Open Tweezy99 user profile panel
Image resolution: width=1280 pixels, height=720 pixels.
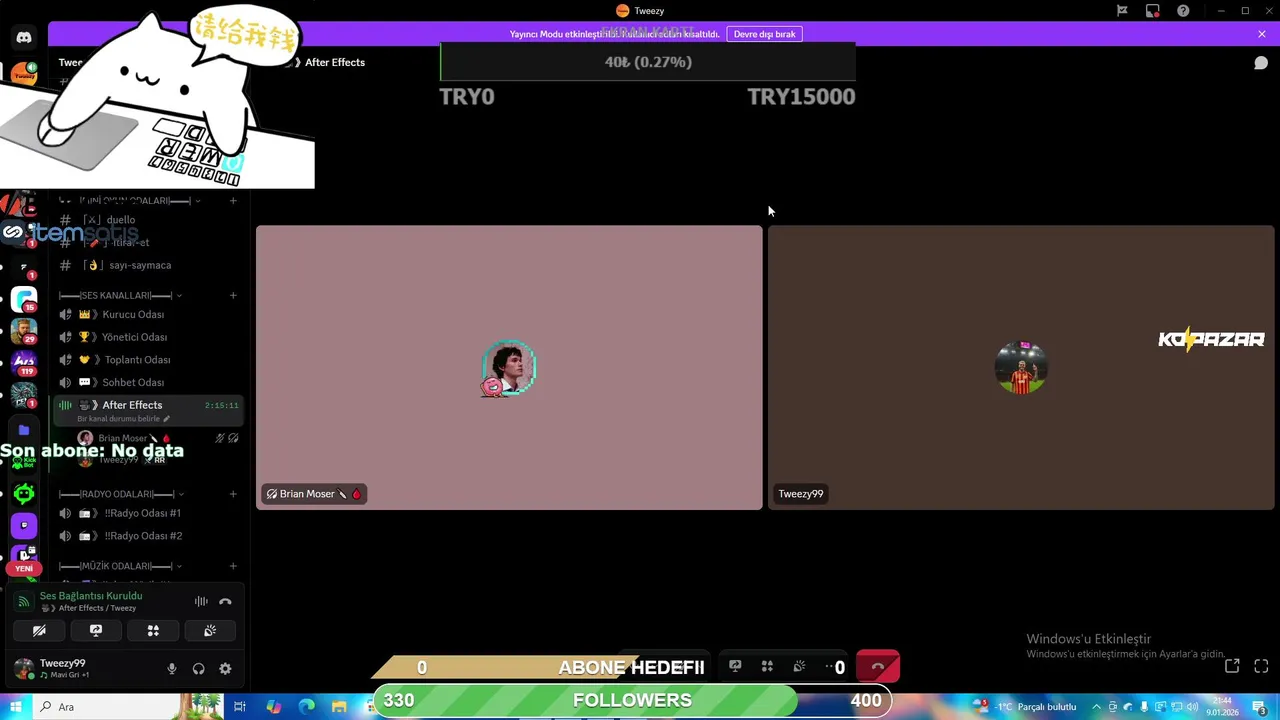point(65,668)
